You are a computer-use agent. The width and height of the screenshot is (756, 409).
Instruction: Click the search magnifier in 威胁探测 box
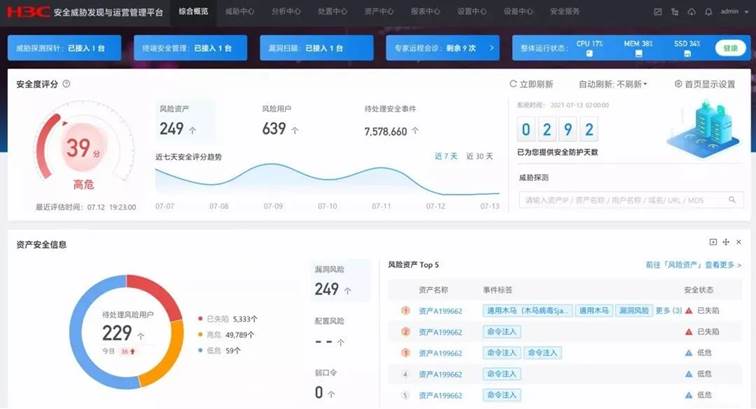[x=734, y=200]
